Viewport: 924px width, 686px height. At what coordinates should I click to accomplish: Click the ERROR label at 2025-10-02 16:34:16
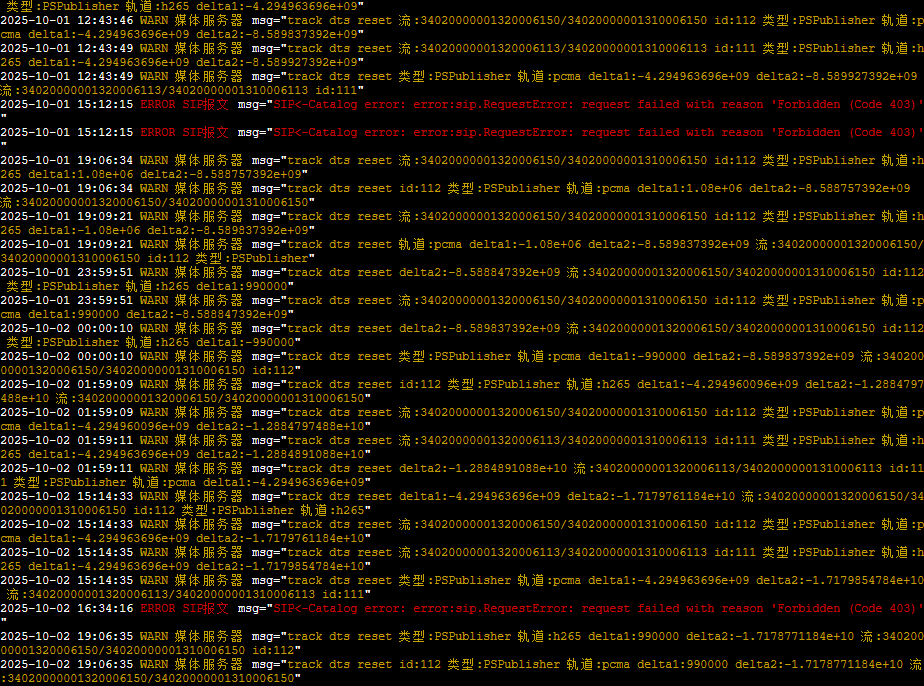(157, 608)
